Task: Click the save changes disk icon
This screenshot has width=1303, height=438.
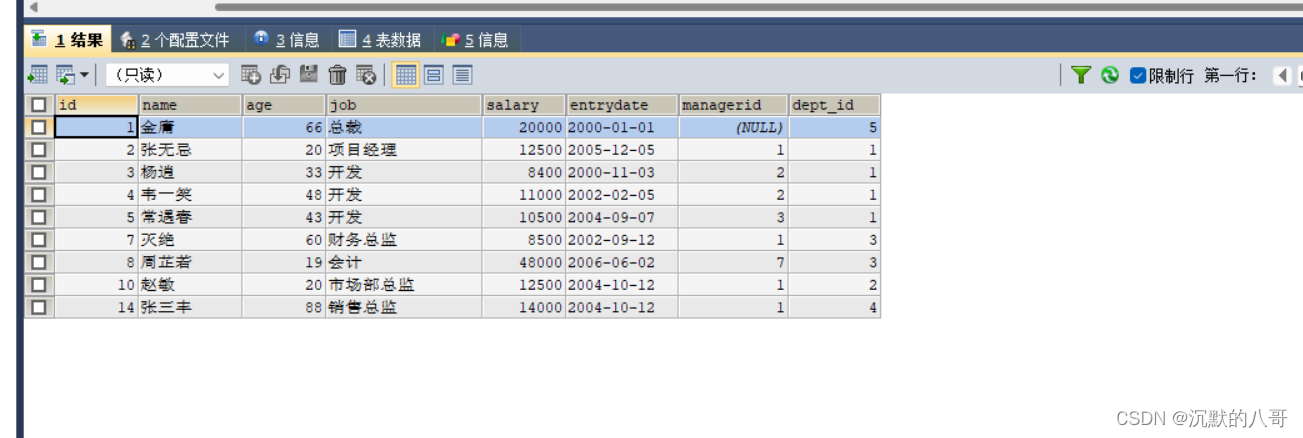Action: click(x=309, y=74)
